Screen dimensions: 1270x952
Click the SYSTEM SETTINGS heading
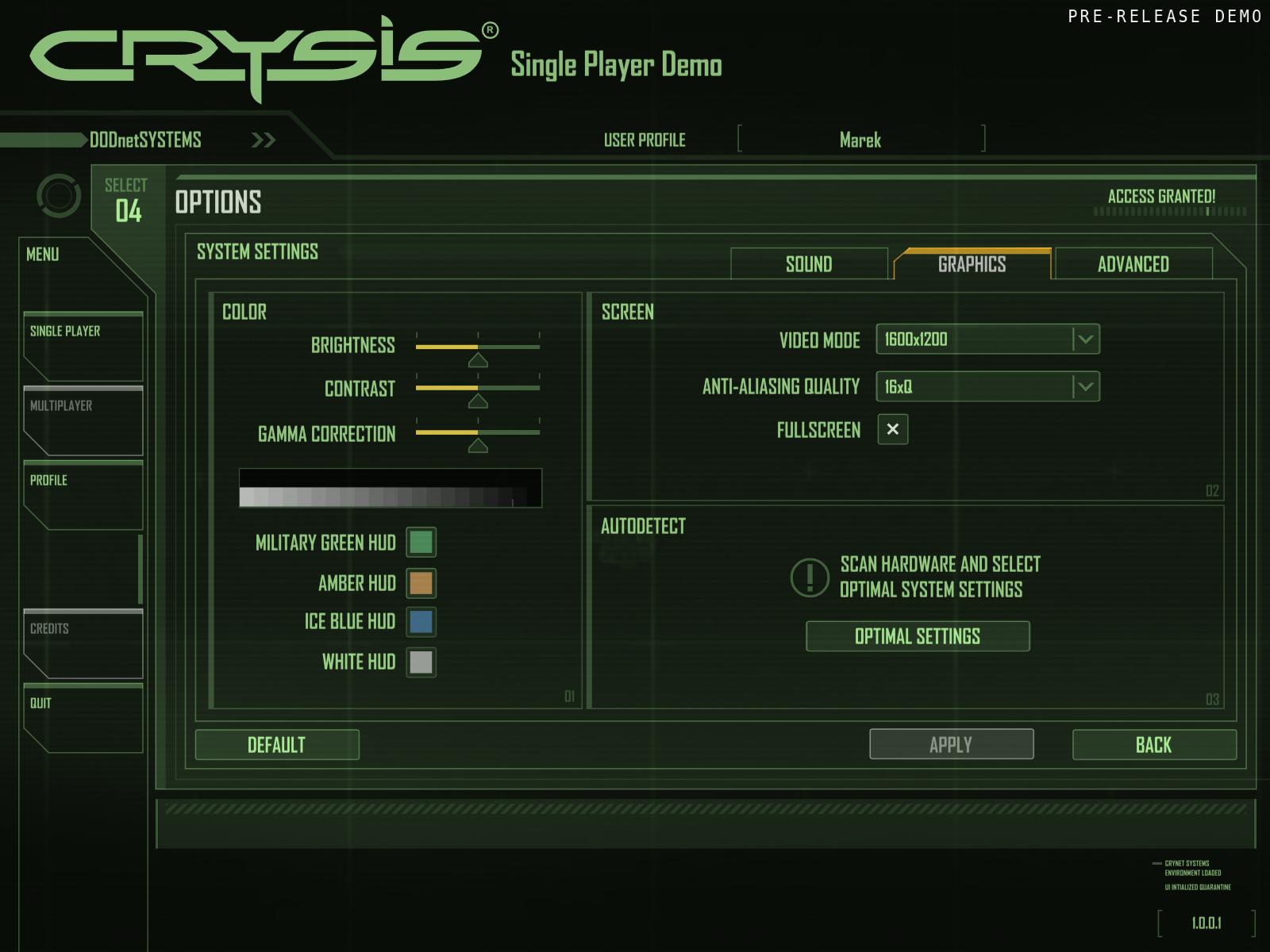pyautogui.click(x=257, y=251)
